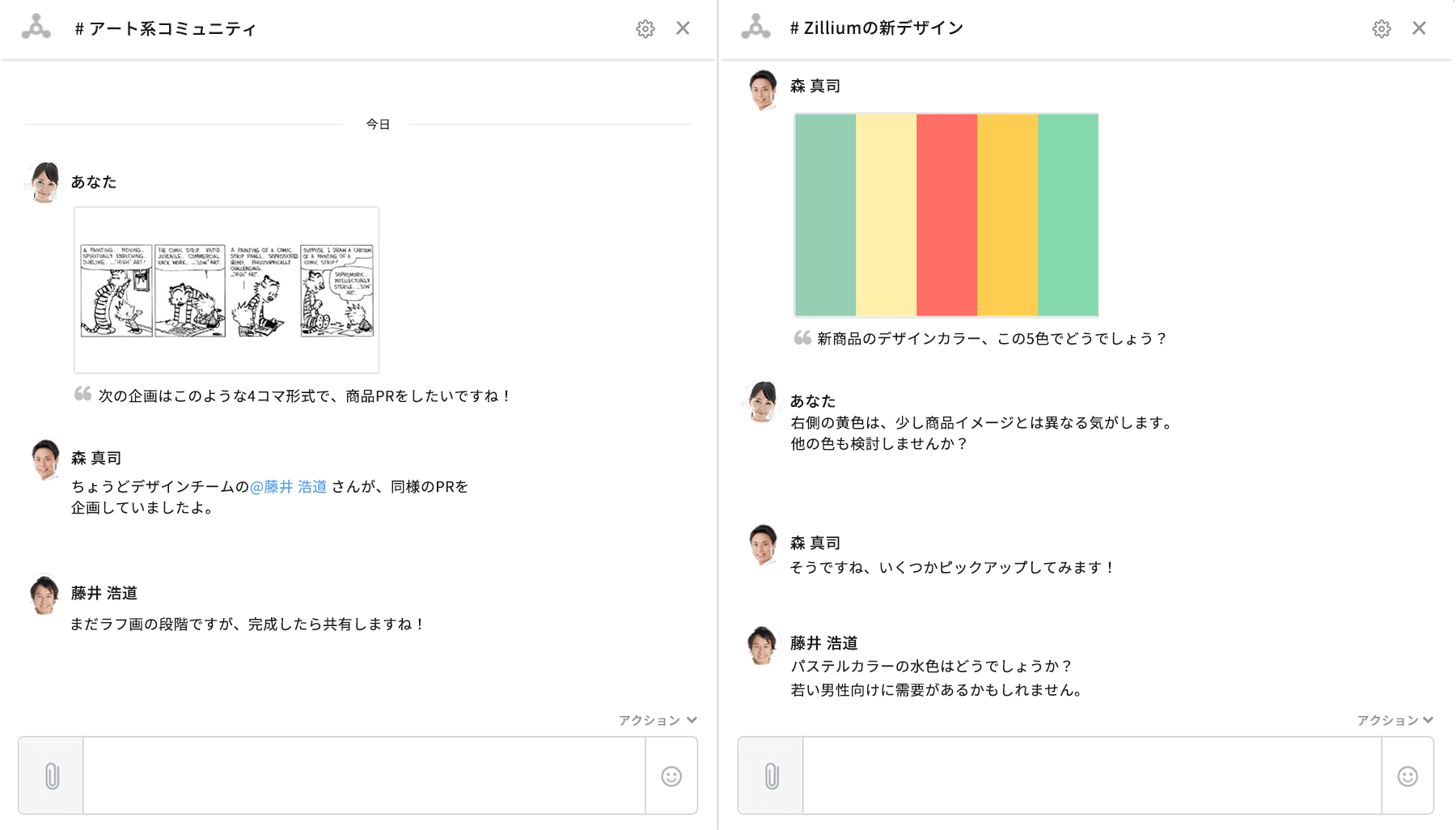Open the emoji picker in Zilliumの新デザイン
The image size is (1456, 830).
[x=1407, y=775]
